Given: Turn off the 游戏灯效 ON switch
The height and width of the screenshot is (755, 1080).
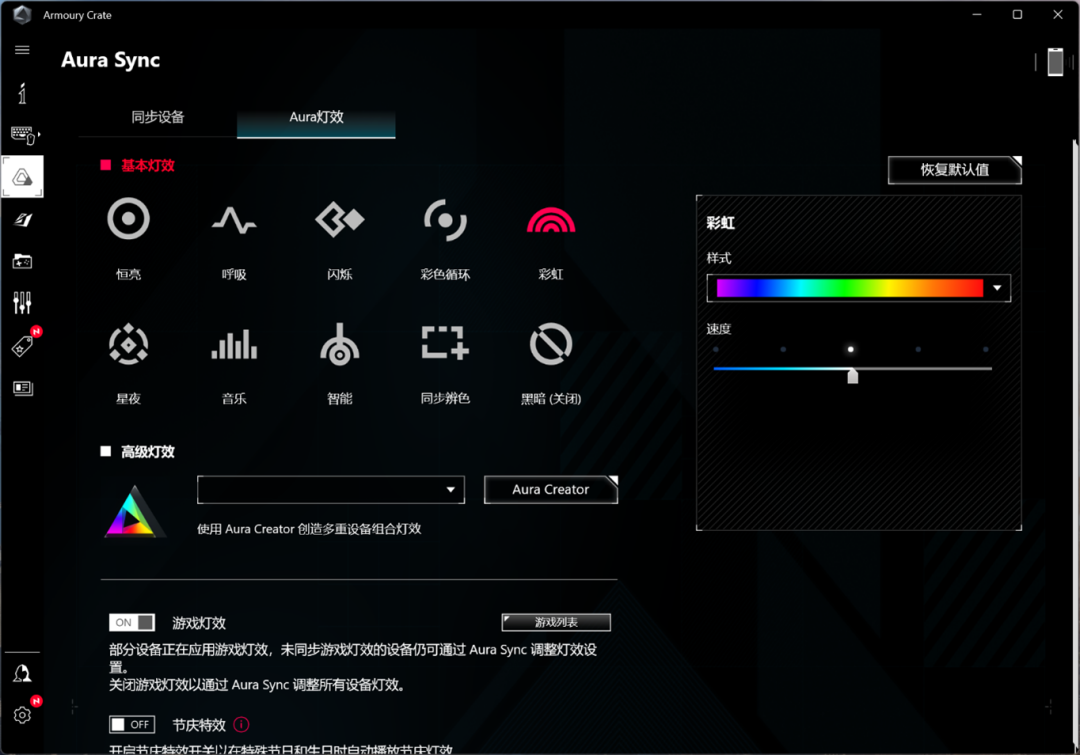Looking at the screenshot, I should [x=132, y=623].
